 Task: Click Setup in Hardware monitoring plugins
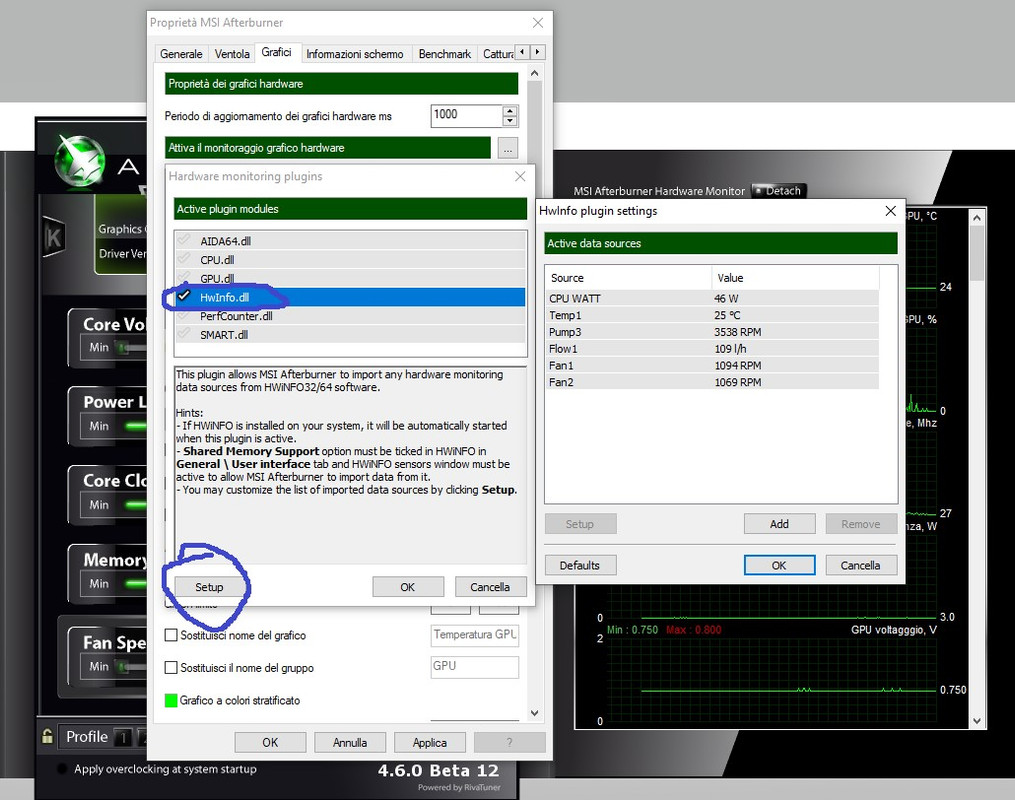point(209,587)
